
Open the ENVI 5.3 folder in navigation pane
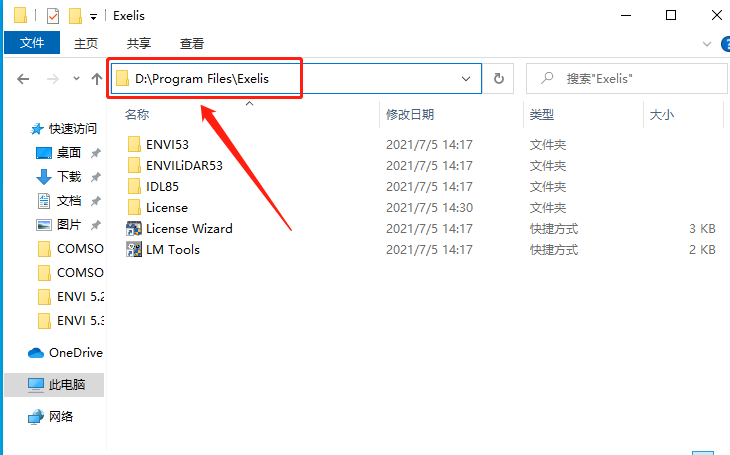tap(71, 320)
